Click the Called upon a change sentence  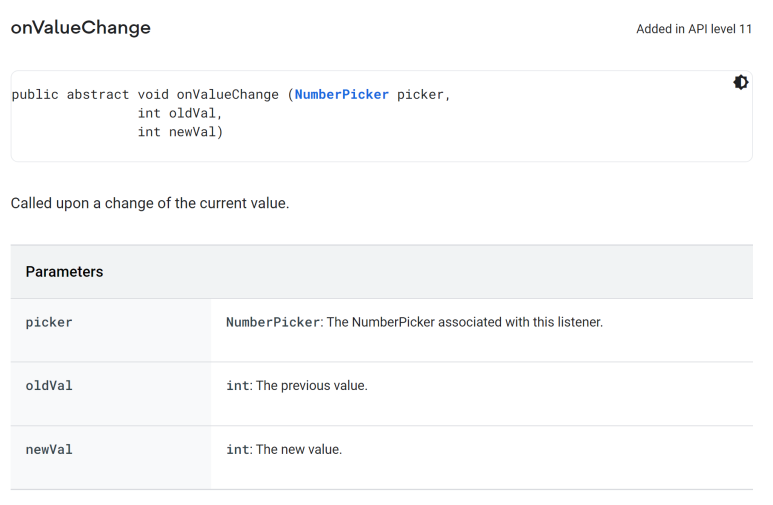click(150, 203)
